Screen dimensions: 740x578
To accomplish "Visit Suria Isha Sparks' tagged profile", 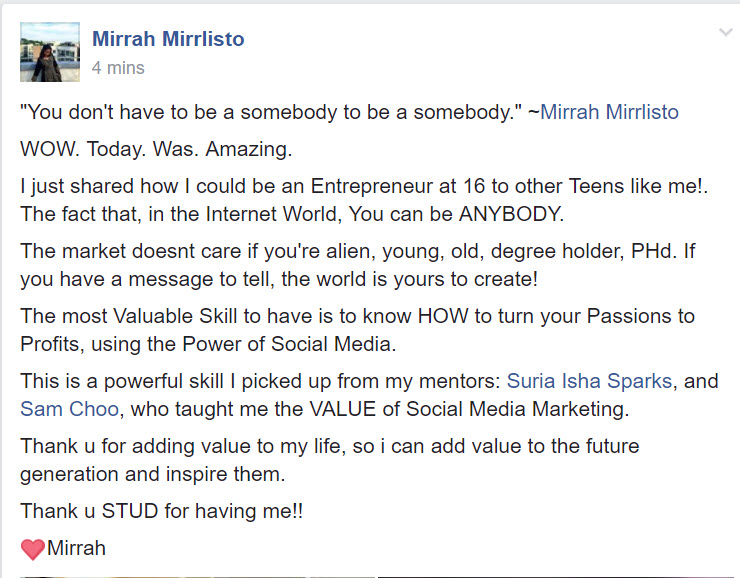I will pyautogui.click(x=589, y=381).
